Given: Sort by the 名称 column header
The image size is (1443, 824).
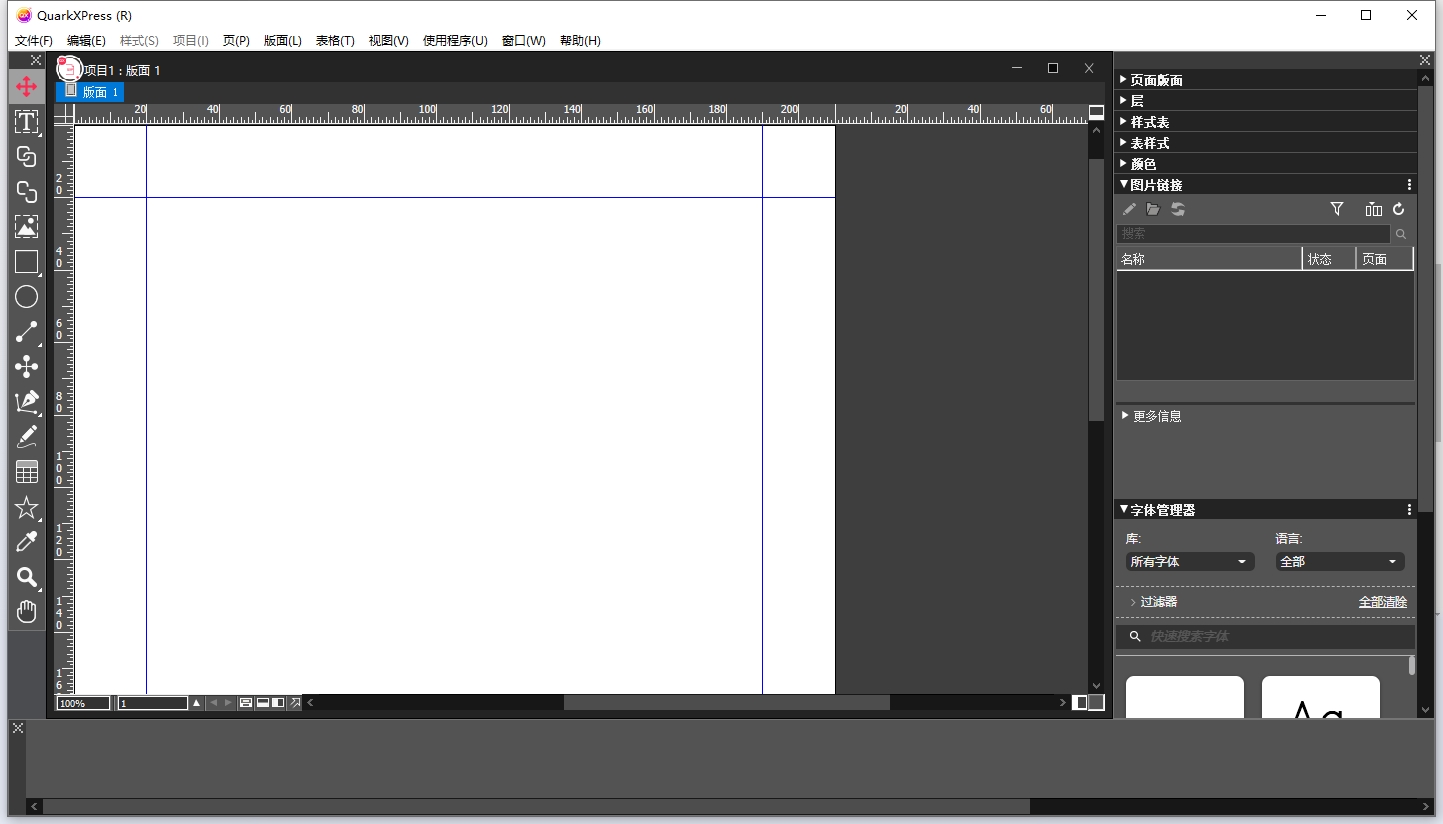Looking at the screenshot, I should click(x=1209, y=259).
